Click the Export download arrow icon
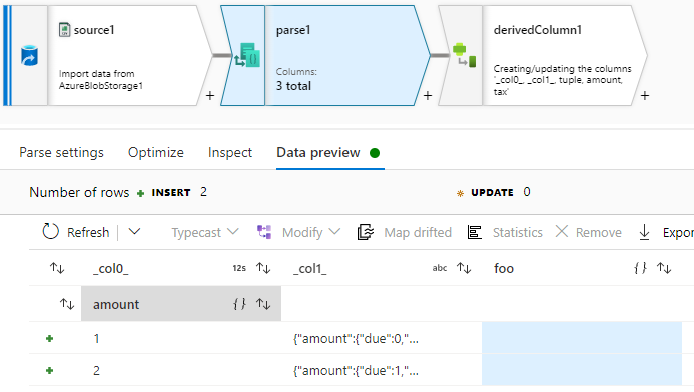The height and width of the screenshot is (392, 694). tap(644, 232)
